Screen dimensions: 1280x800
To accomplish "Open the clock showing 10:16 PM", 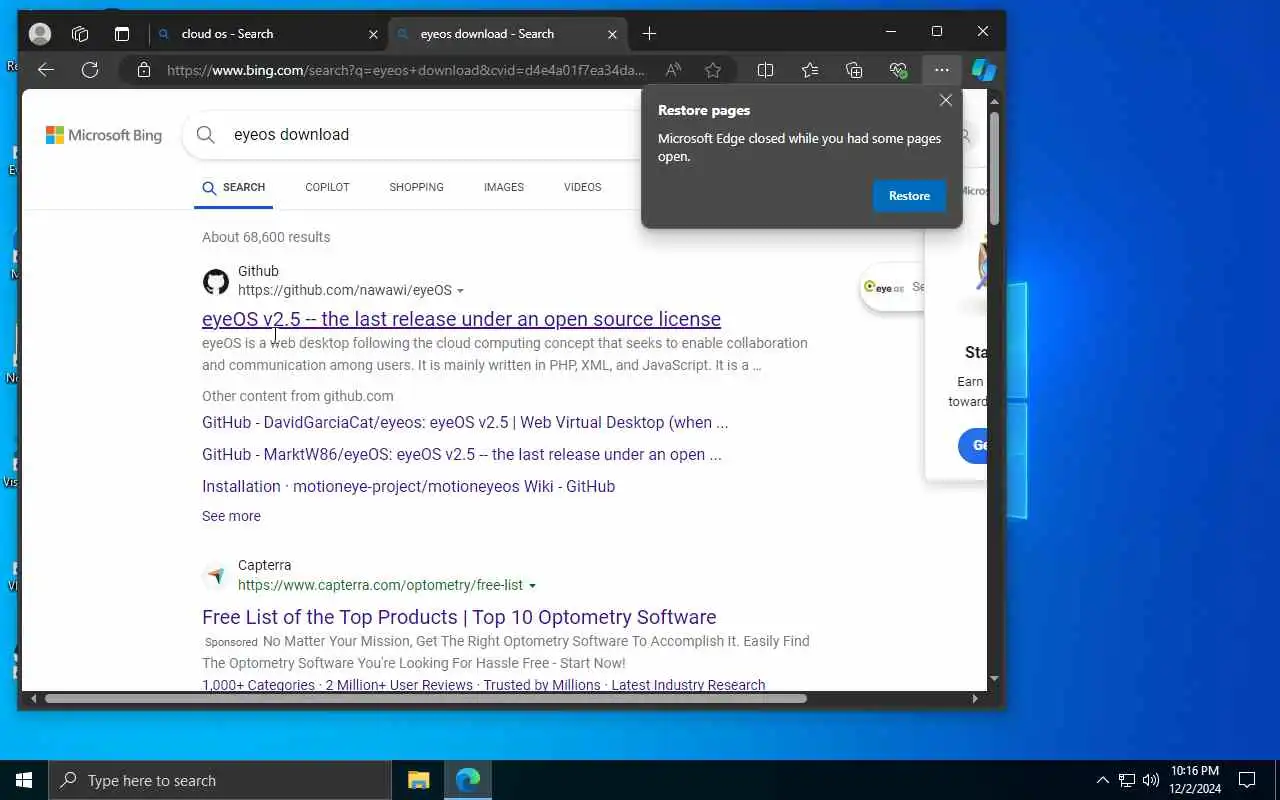I will coord(1195,780).
